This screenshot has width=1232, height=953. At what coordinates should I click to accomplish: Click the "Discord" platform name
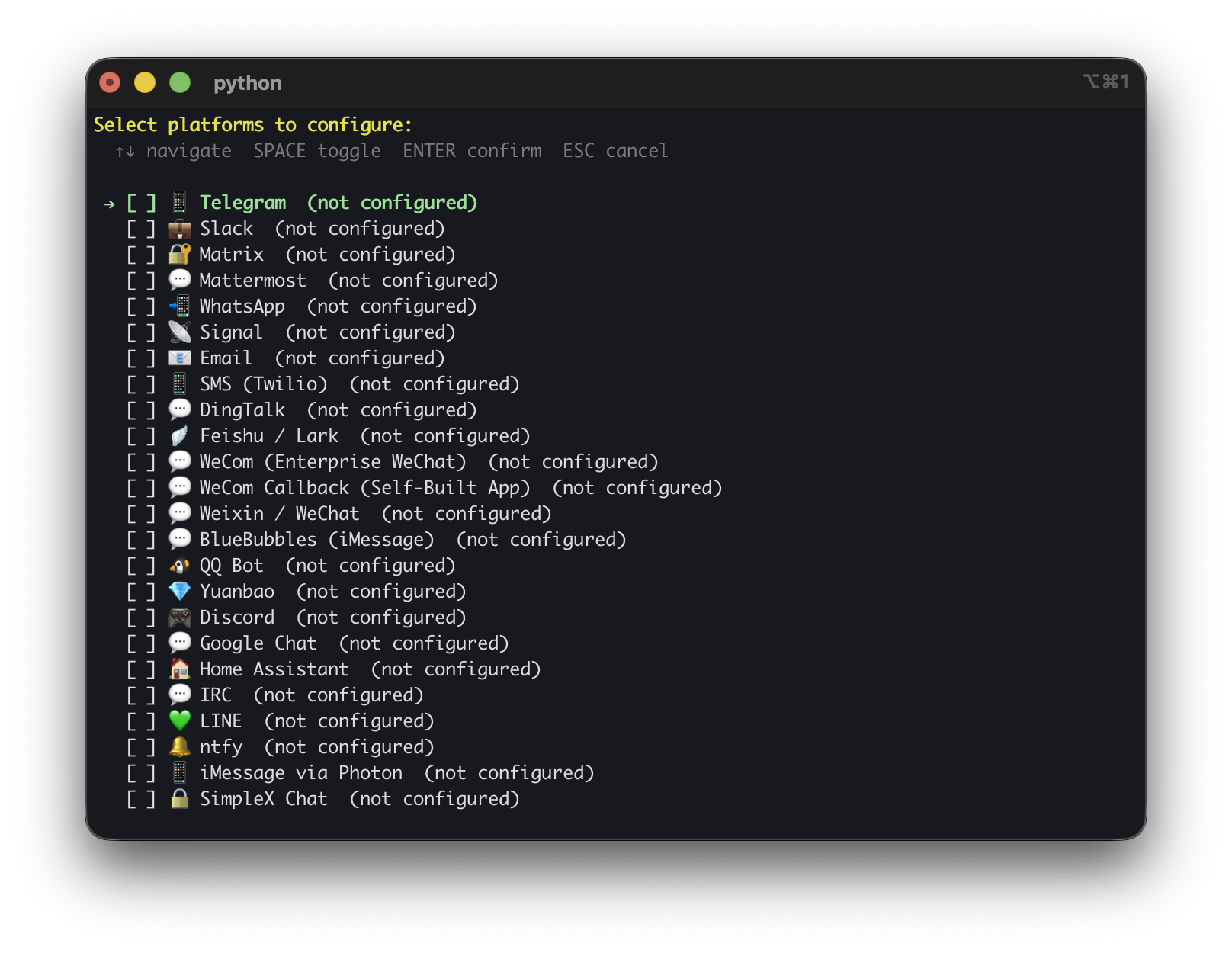pyautogui.click(x=237, y=618)
